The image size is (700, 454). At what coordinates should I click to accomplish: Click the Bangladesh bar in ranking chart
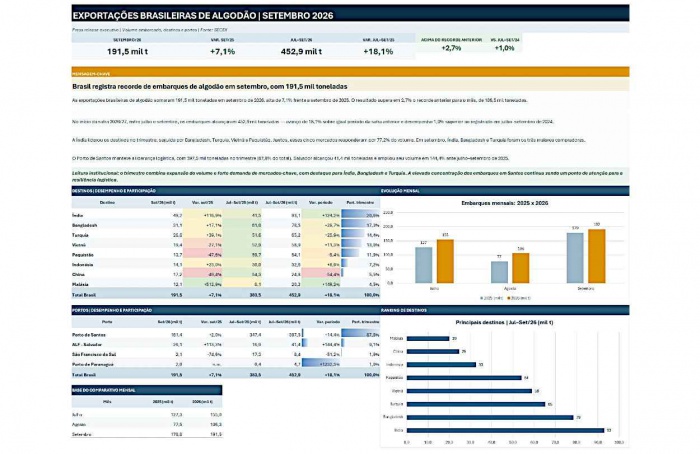(x=490, y=417)
